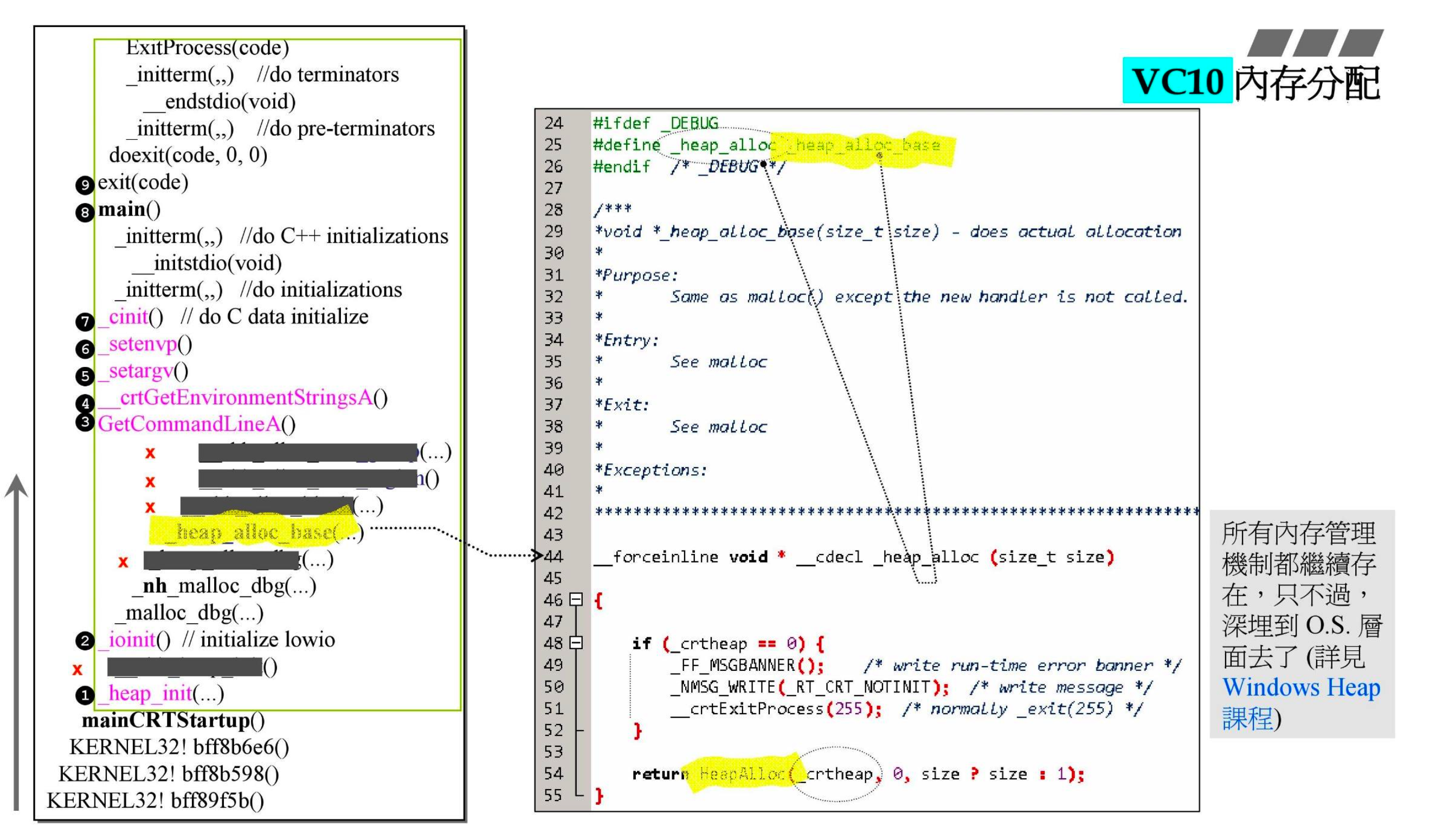Click circled number 3 next to GetCommandLineA

[85, 423]
